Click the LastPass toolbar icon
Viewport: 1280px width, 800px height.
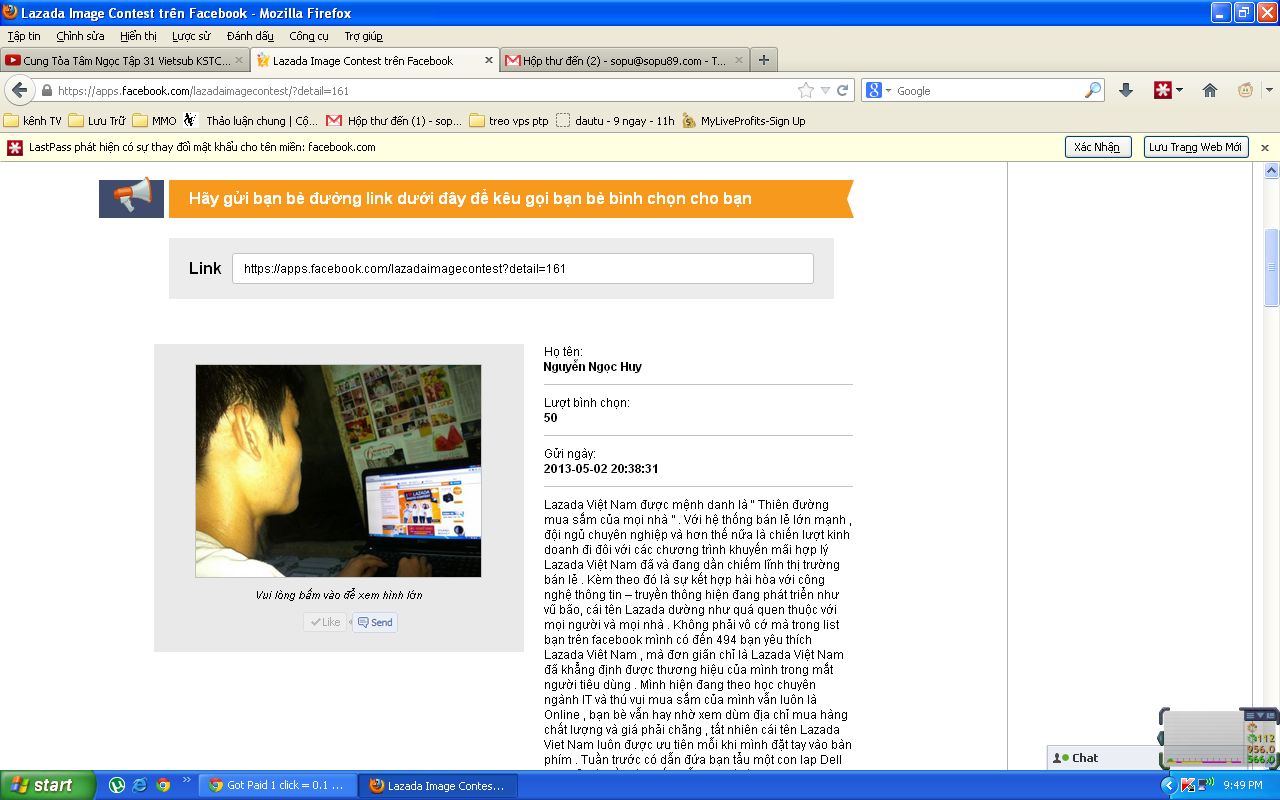[1163, 90]
